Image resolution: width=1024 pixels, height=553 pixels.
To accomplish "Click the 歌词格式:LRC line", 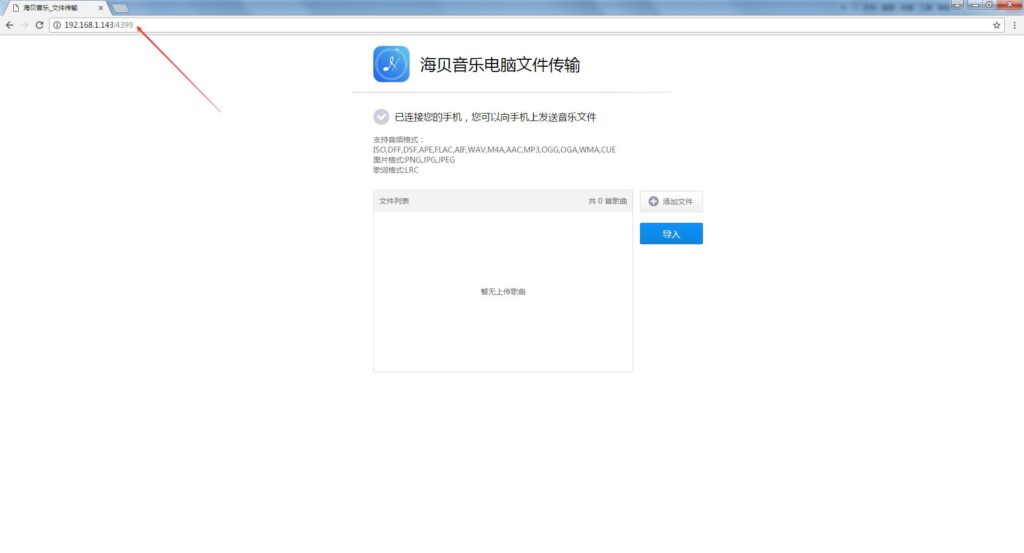I will coord(396,170).
